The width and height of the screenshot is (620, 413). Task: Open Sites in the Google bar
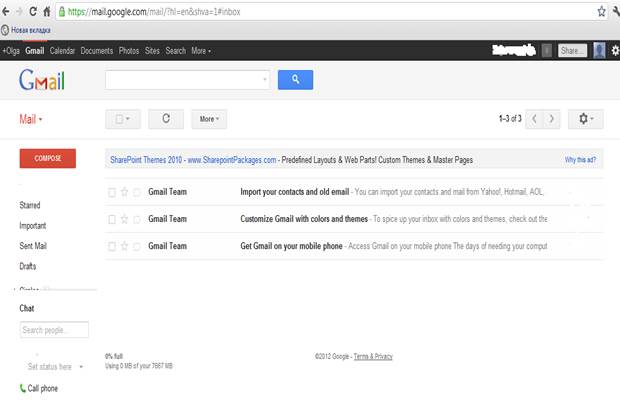(152, 51)
